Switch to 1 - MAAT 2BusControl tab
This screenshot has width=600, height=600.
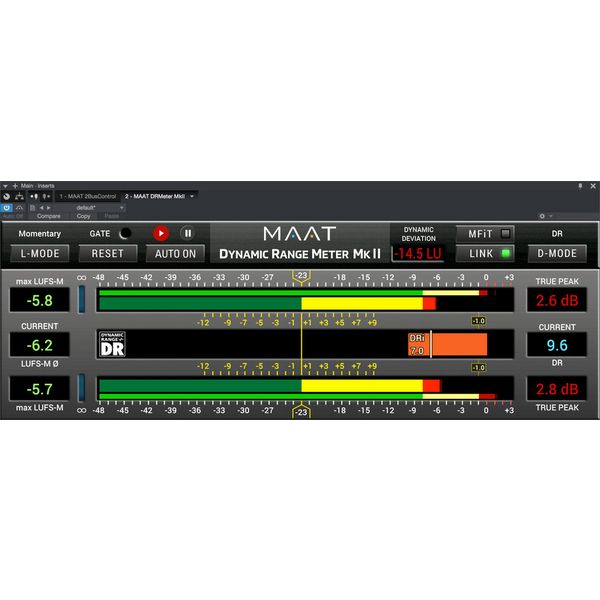(x=88, y=196)
